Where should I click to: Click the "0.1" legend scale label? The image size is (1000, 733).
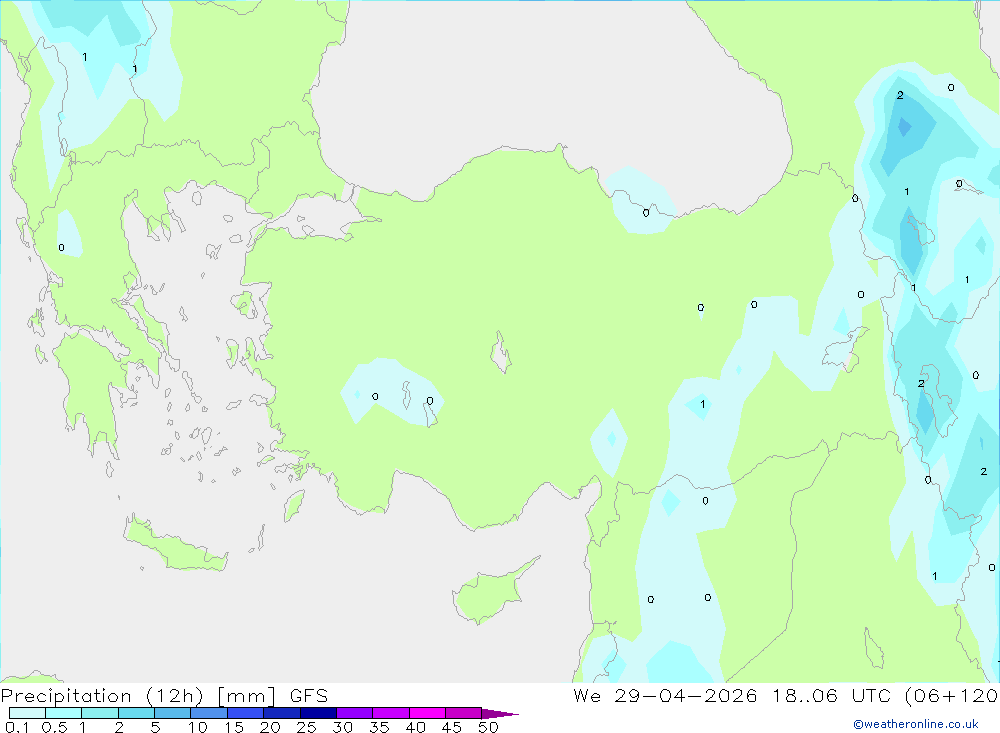[x=17, y=727]
